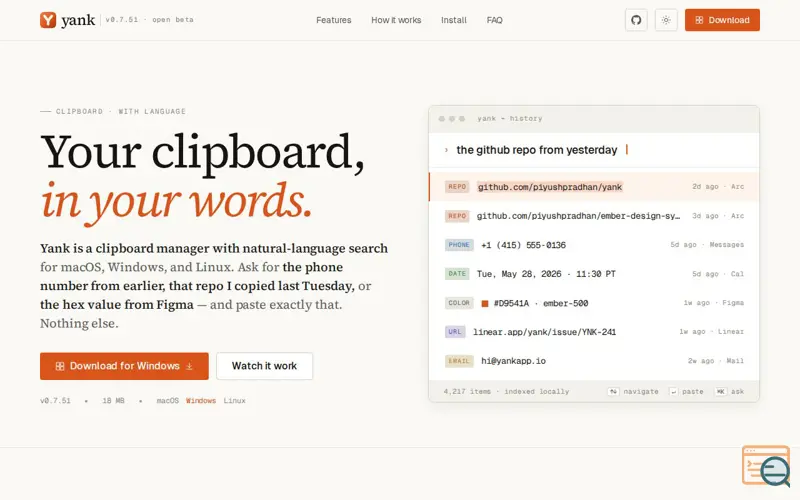
Task: Select the Tue, May 28, 2026 date entry
Action: [594, 274]
